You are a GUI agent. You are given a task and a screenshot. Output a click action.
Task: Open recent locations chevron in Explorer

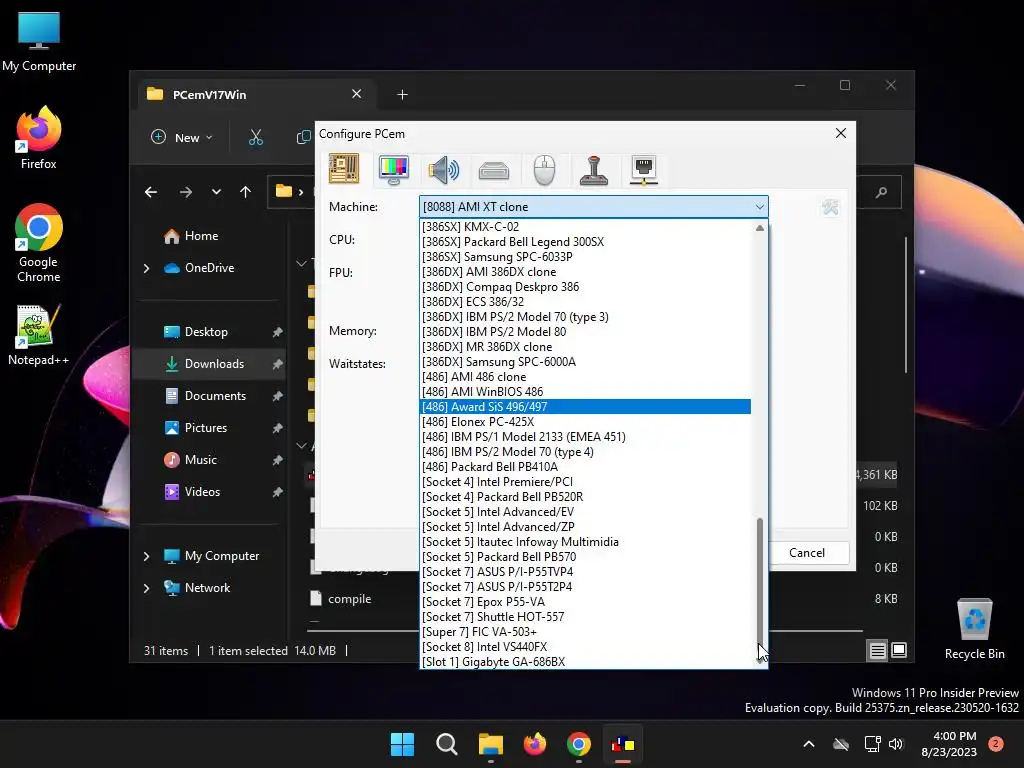click(216, 192)
